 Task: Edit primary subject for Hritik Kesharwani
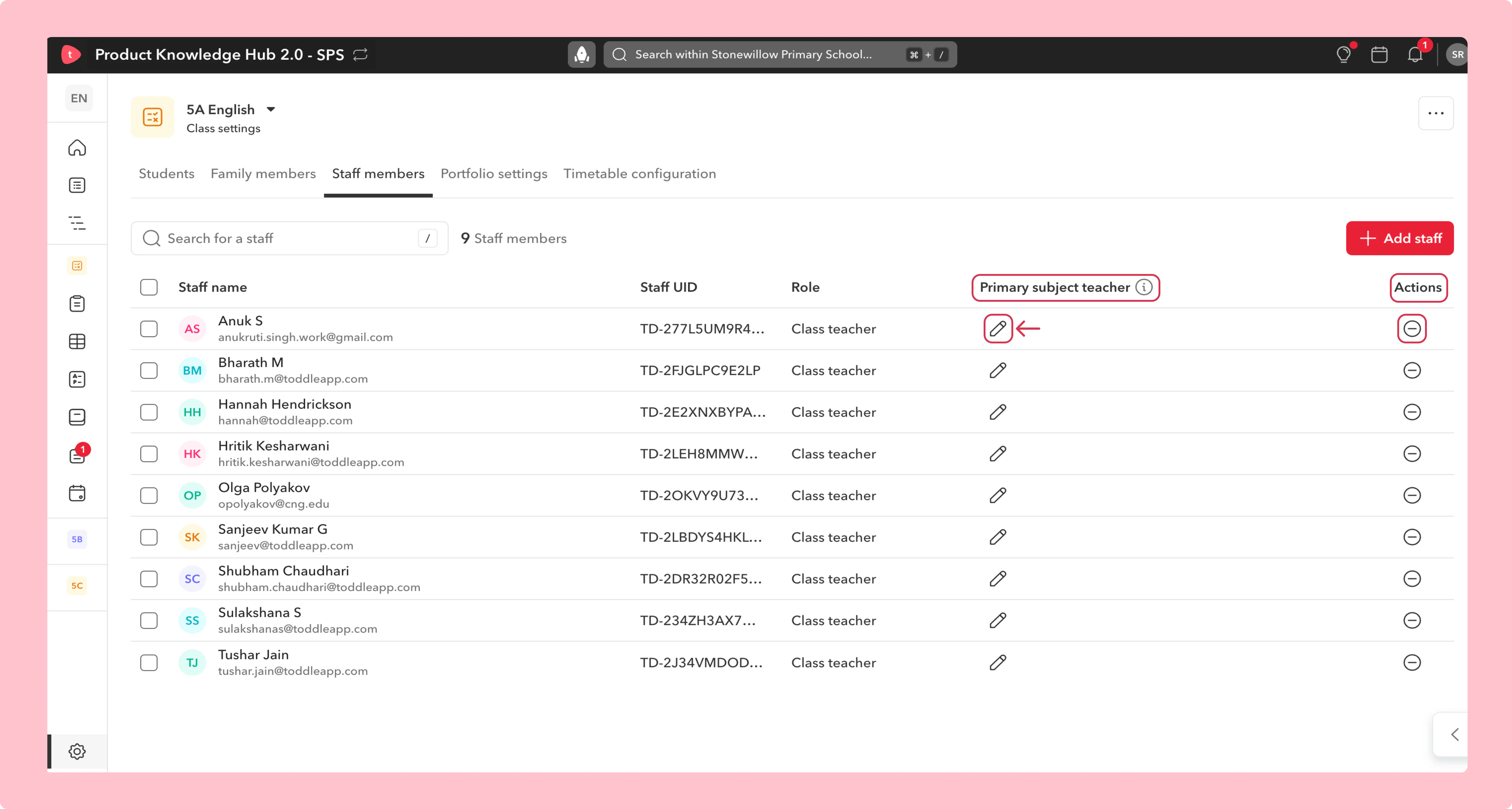tap(998, 454)
